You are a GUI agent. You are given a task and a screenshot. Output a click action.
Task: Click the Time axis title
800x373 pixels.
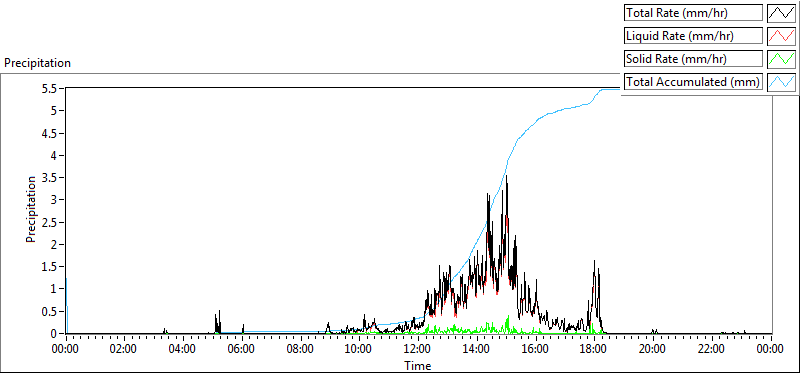click(x=418, y=365)
